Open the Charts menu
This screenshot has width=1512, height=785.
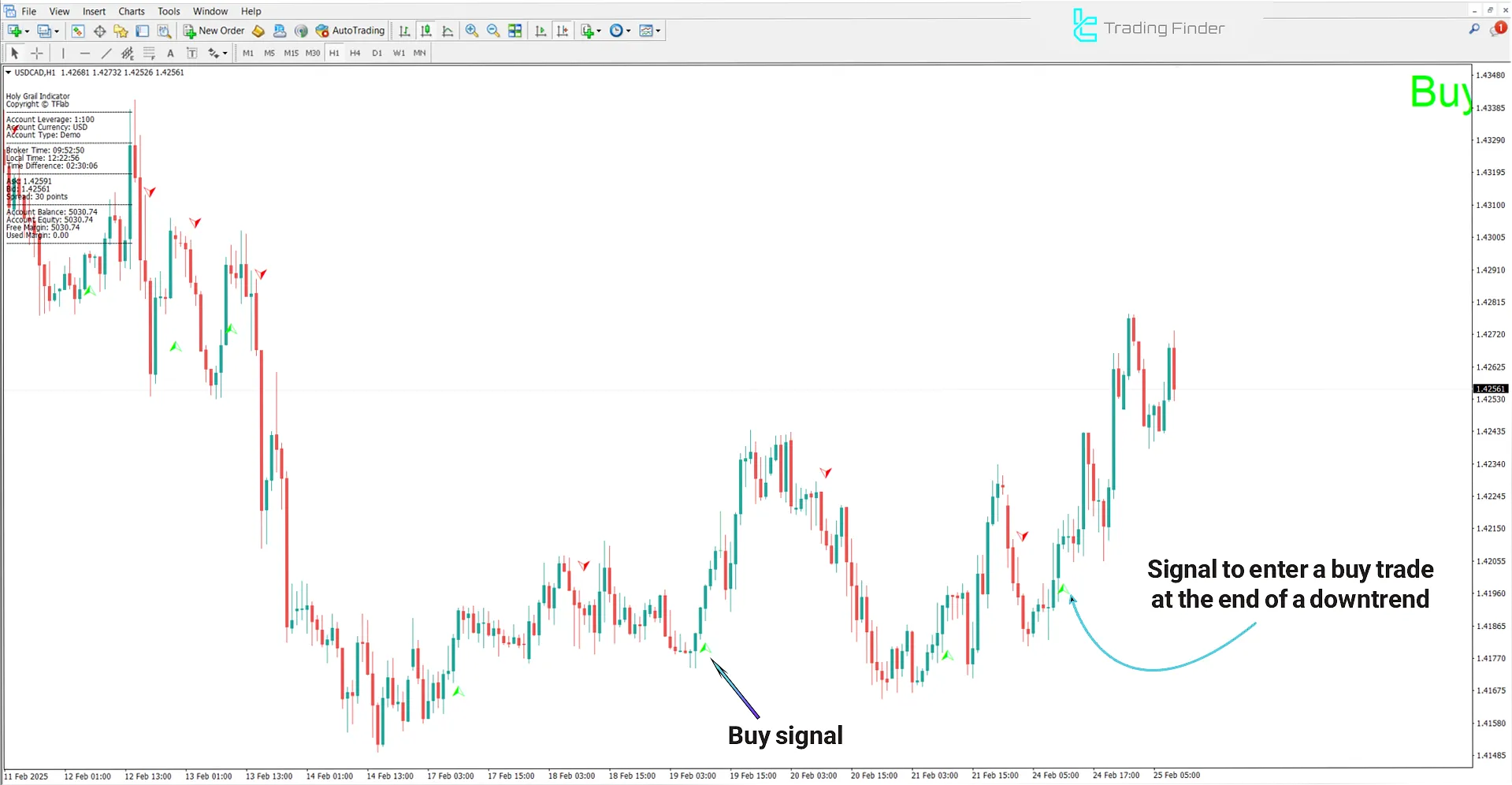coord(131,11)
